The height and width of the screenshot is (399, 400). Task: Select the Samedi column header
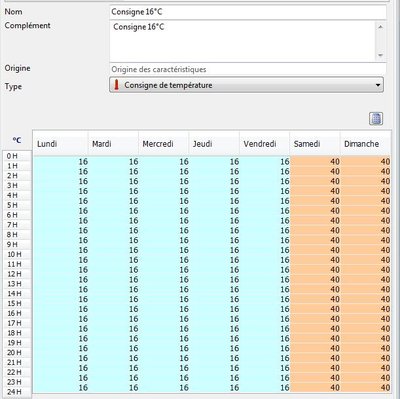pyautogui.click(x=315, y=144)
